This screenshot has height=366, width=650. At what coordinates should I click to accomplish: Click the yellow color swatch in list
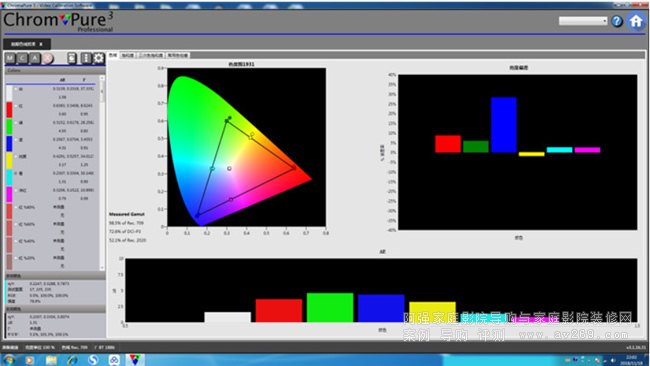point(9,160)
